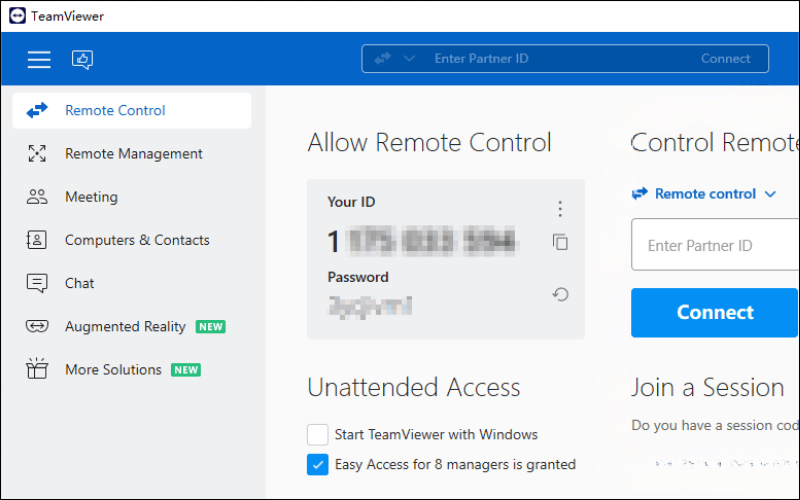Focus the main Enter Partner ID input
This screenshot has width=800, height=500.
click(715, 245)
